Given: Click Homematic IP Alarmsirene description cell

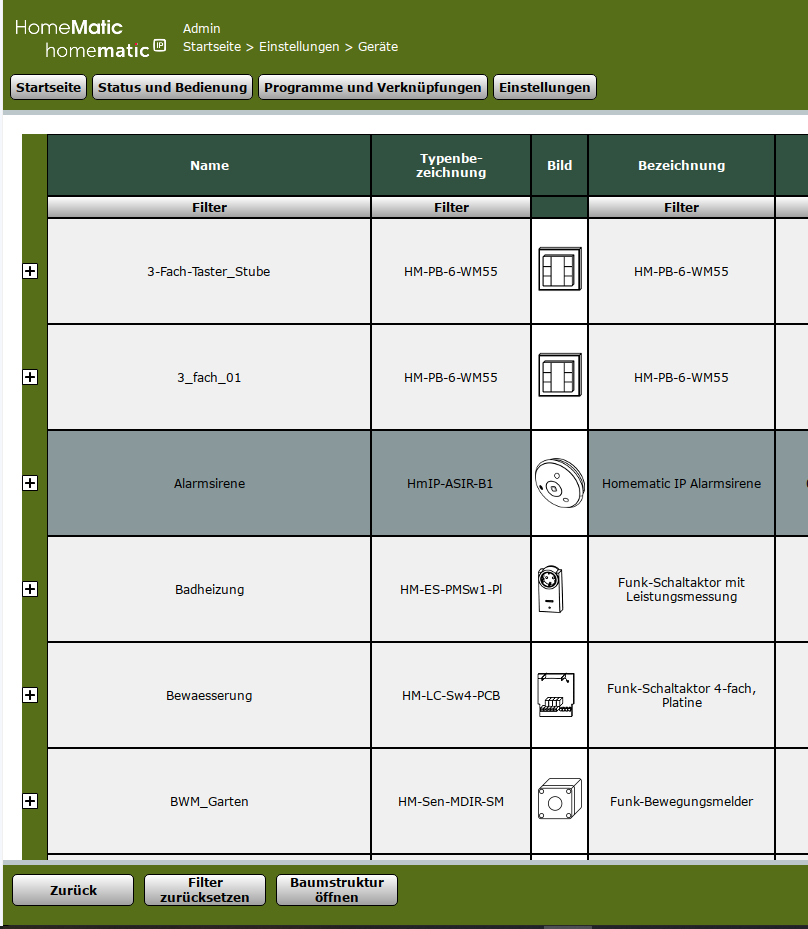Looking at the screenshot, I should click(x=681, y=483).
